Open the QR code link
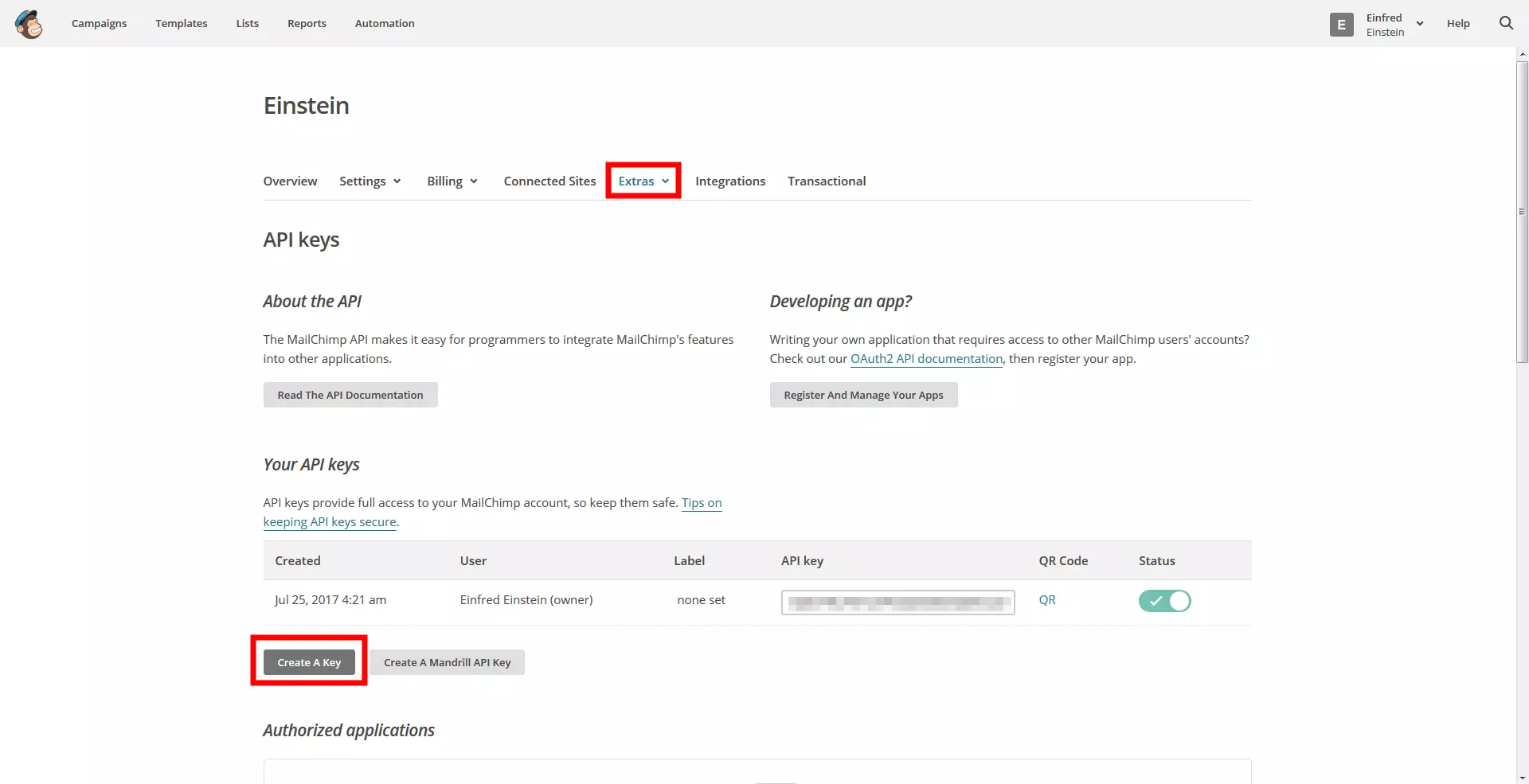This screenshot has height=784, width=1529. (1047, 600)
